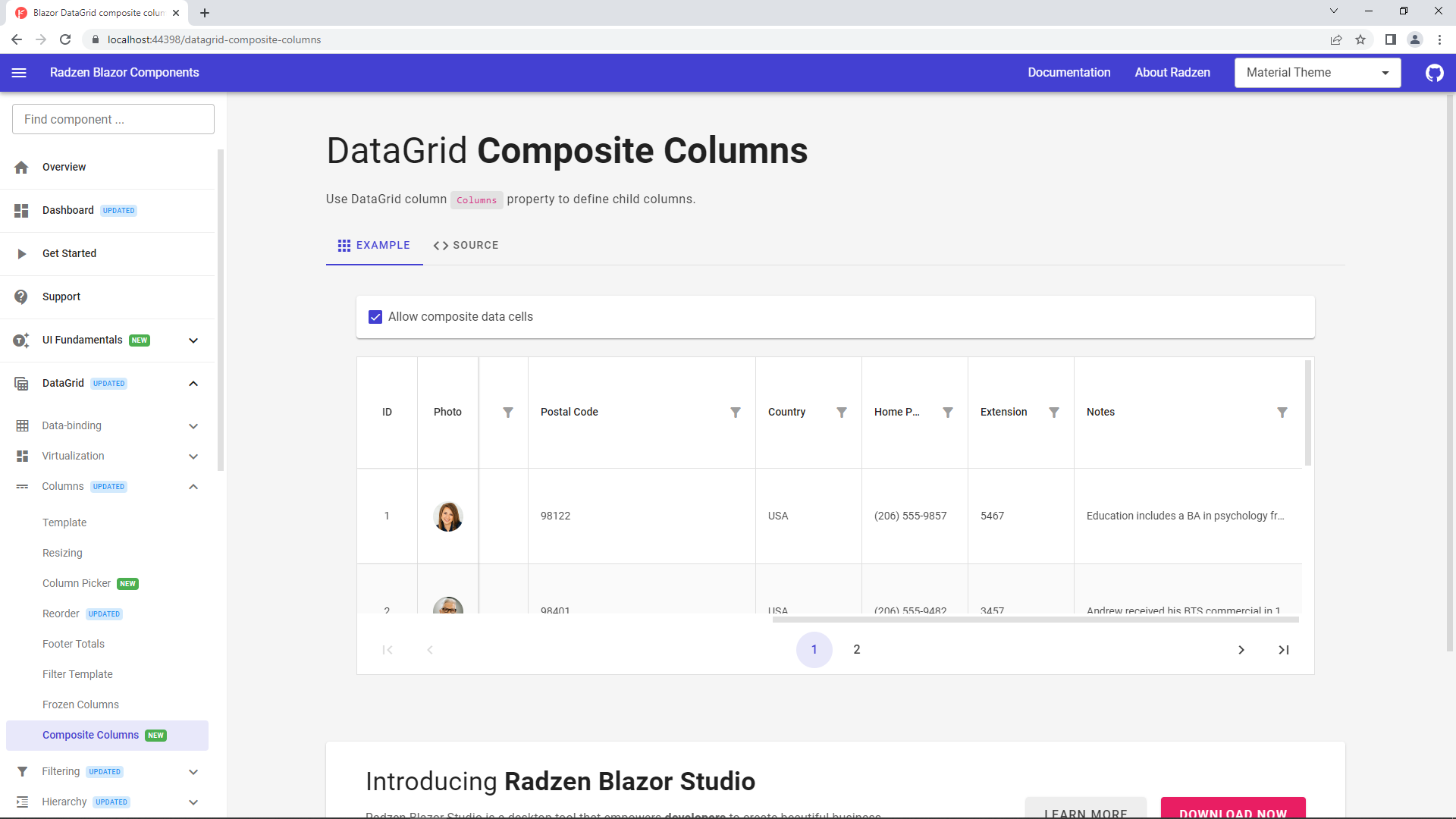Go to grid page 2
The width and height of the screenshot is (1456, 819).
click(x=857, y=650)
